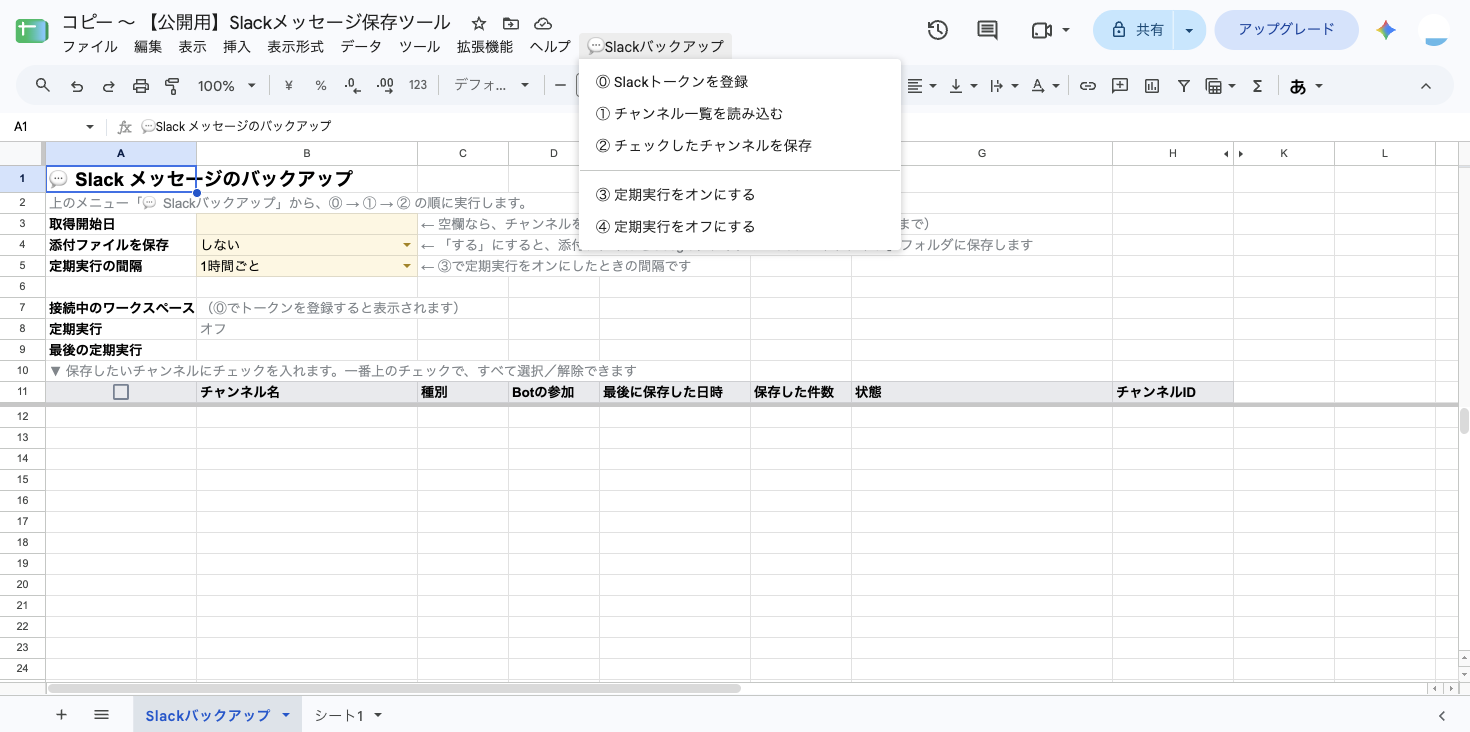This screenshot has width=1470, height=732.
Task: Decrease font size minus button
Action: click(x=561, y=86)
